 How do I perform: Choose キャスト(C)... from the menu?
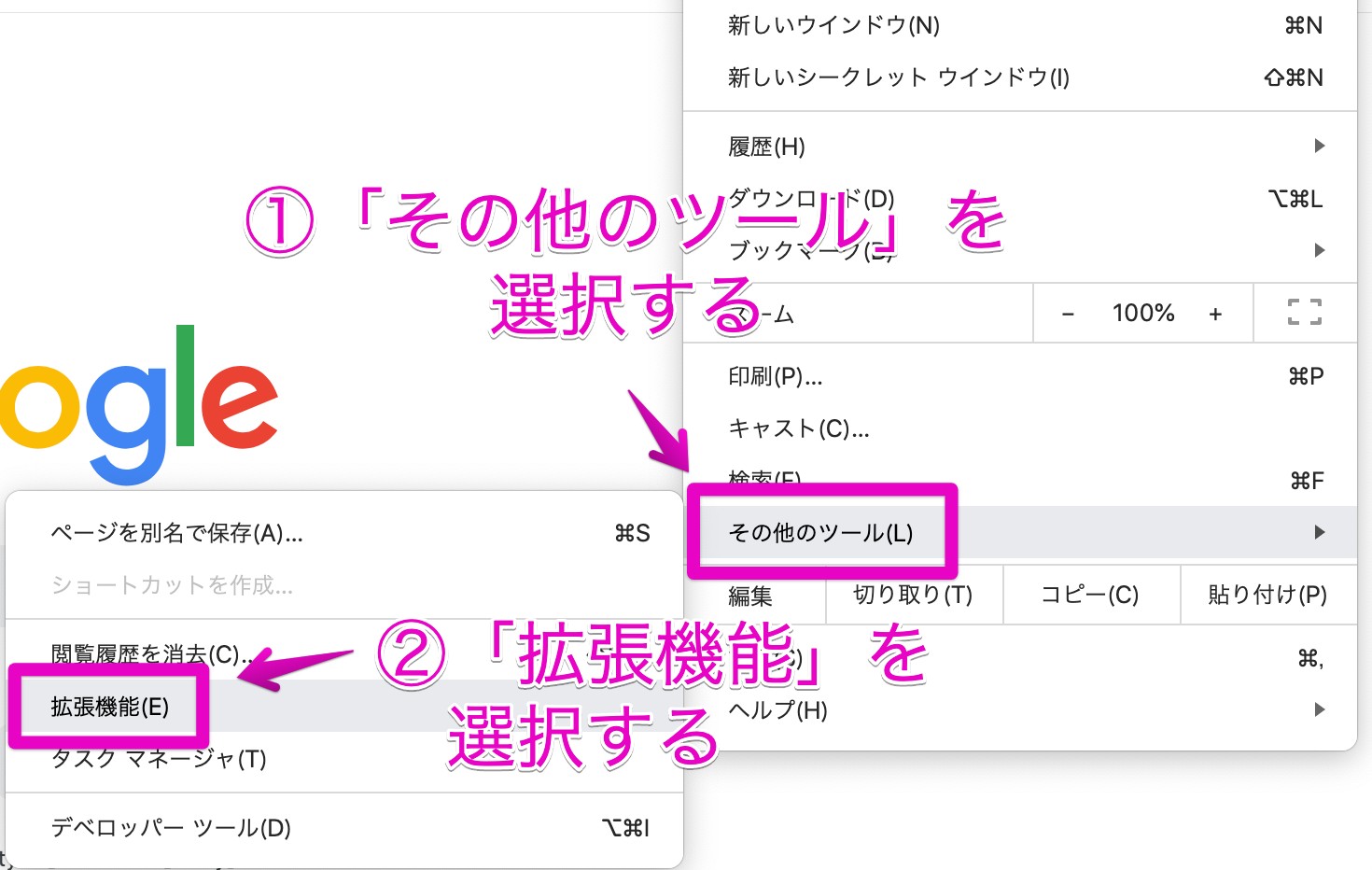click(798, 428)
